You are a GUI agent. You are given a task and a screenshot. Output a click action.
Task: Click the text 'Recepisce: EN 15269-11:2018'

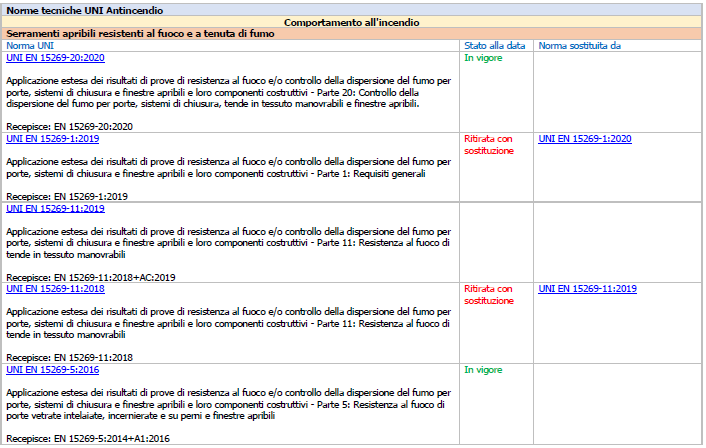pyautogui.click(x=69, y=357)
